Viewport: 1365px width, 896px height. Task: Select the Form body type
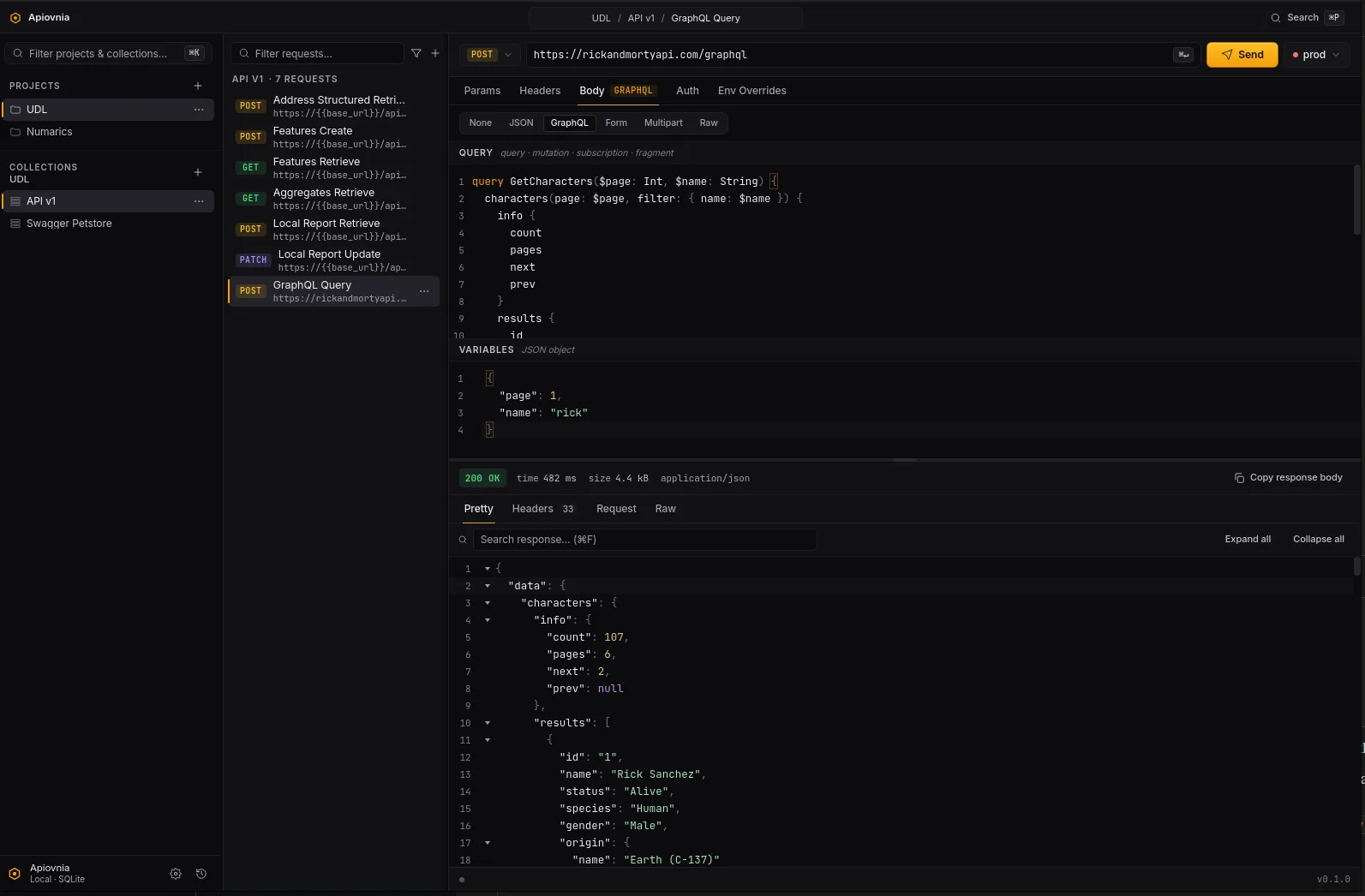click(616, 122)
